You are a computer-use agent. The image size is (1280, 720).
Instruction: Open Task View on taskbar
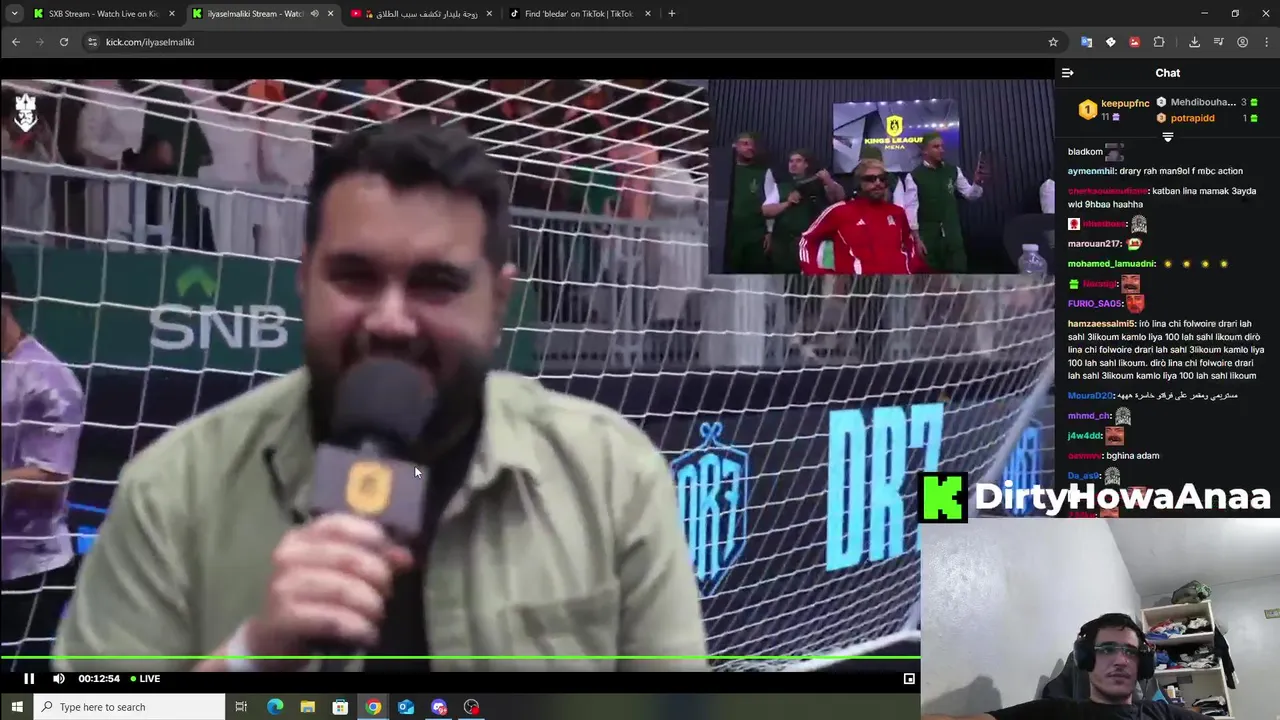pyautogui.click(x=241, y=707)
